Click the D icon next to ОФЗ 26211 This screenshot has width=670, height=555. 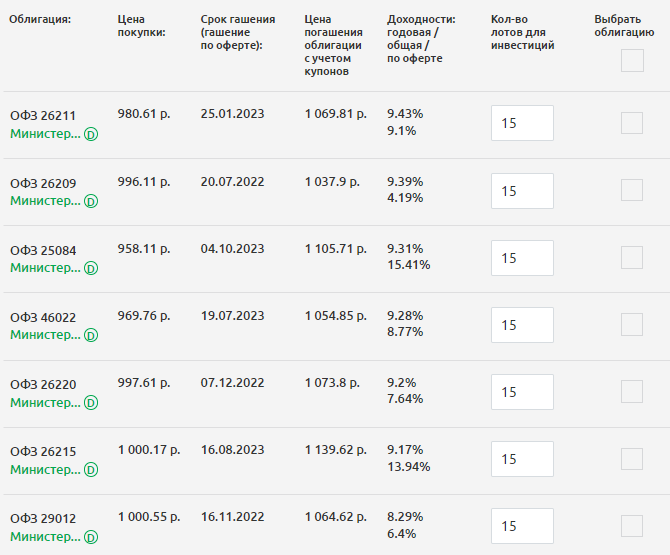91,134
